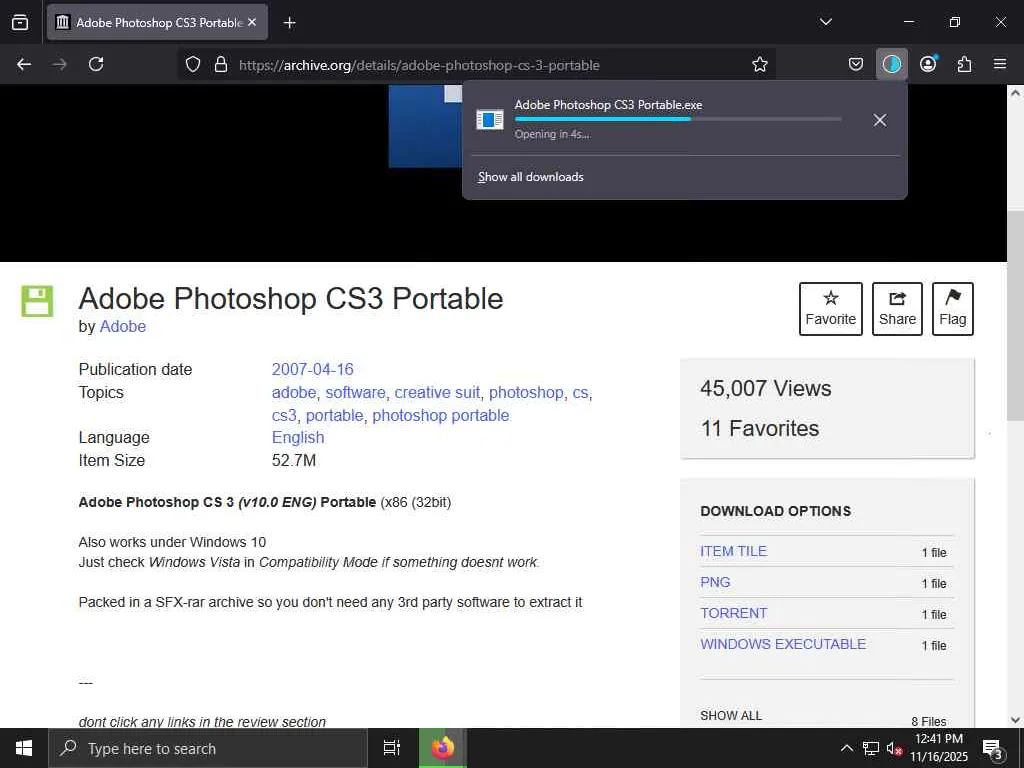
Task: Add this item to Favorites
Action: point(831,309)
